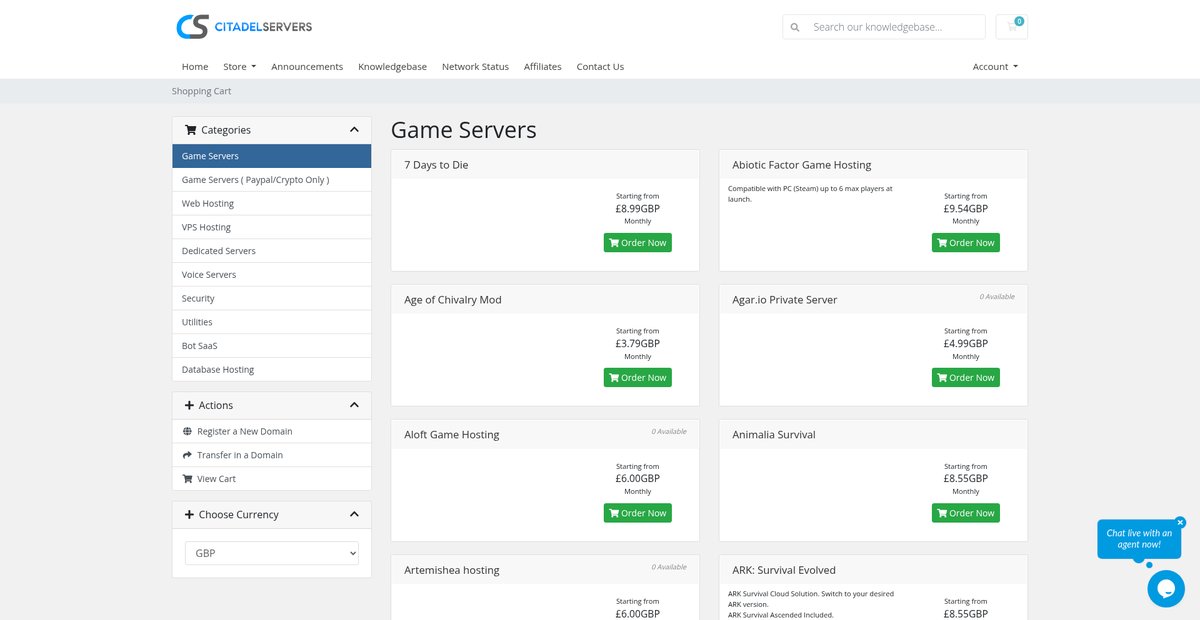The width and height of the screenshot is (1200, 620).
Task: Go to Home in navigation bar
Action: (195, 67)
